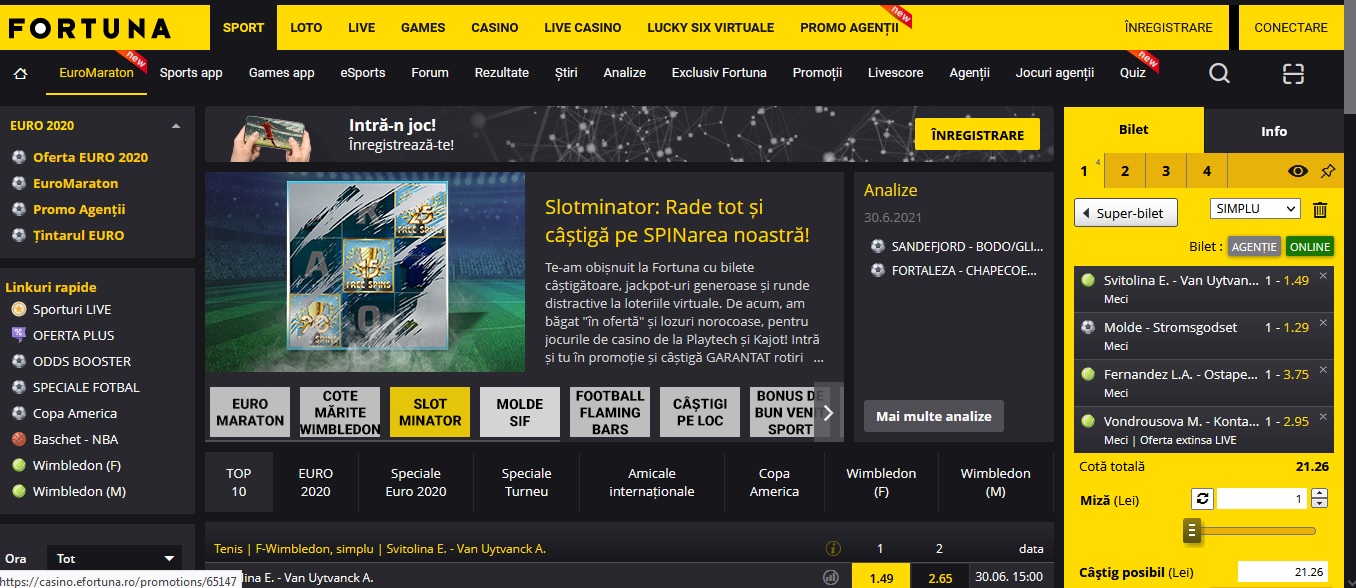Click the stake slider handle
This screenshot has height=588, width=1356.
pyautogui.click(x=1192, y=530)
